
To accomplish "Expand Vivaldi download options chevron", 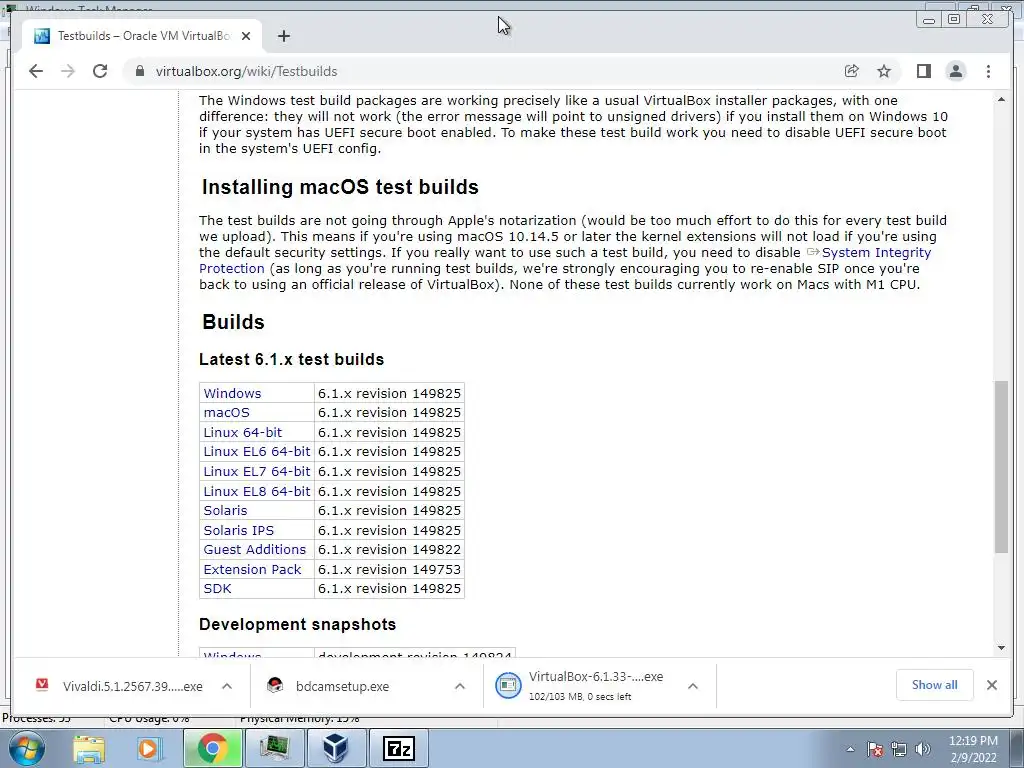I will (227, 686).
